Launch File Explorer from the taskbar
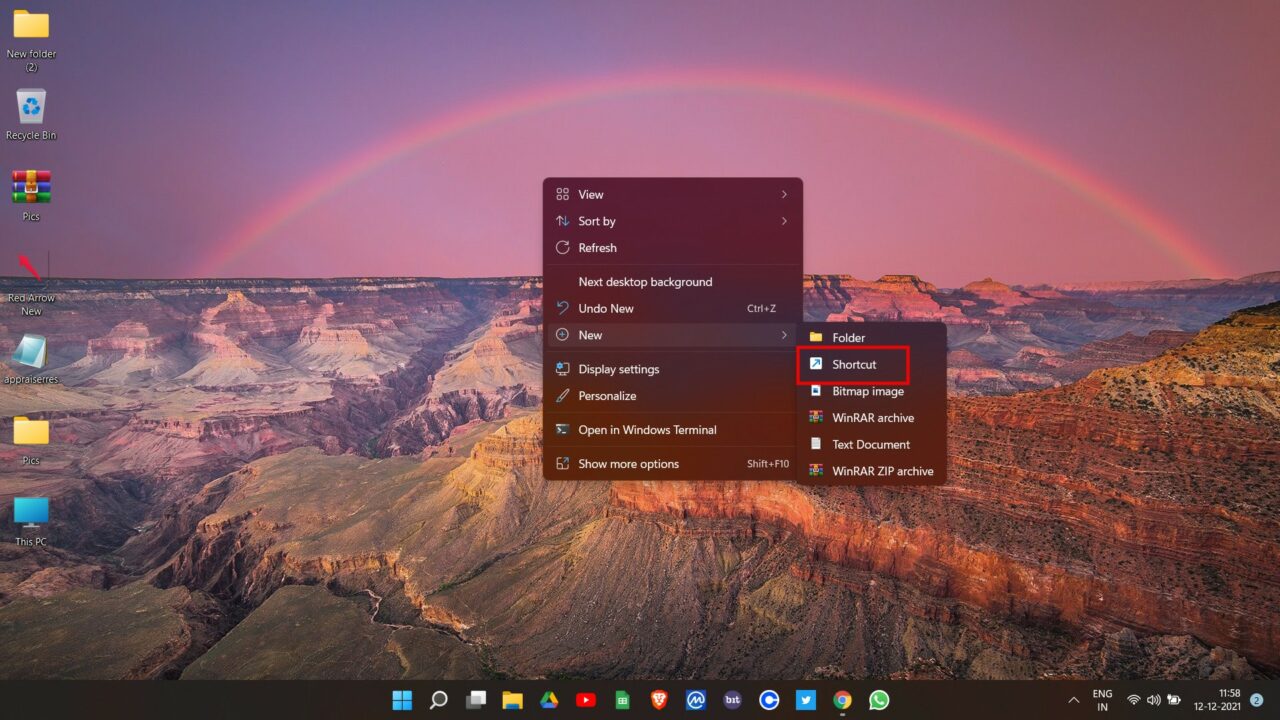This screenshot has height=720, width=1280. click(512, 700)
